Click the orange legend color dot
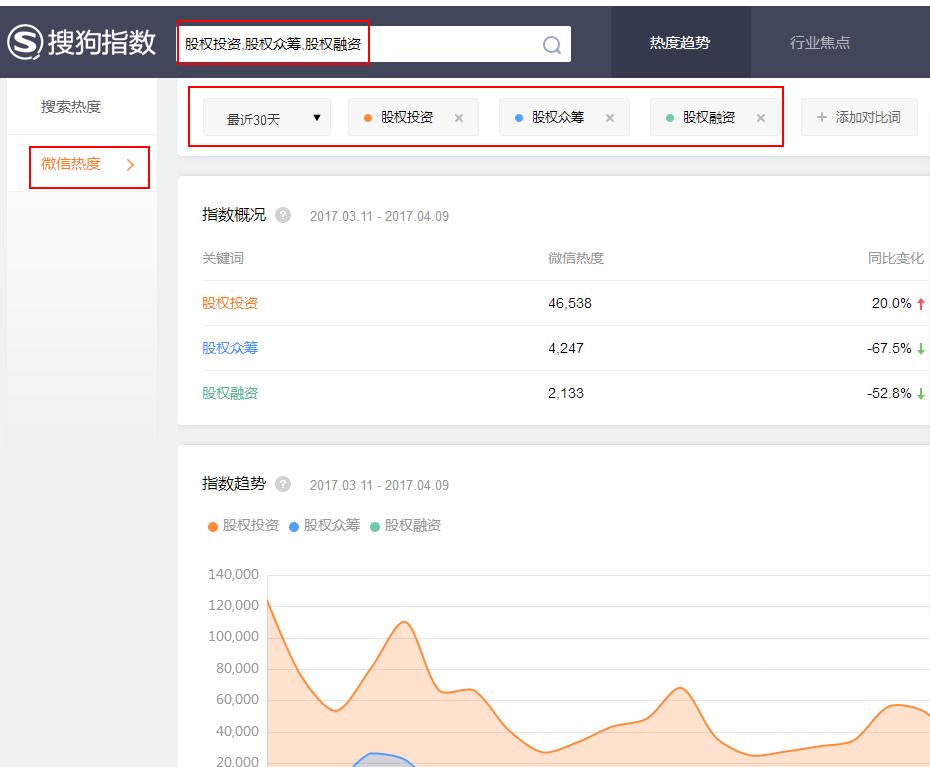This screenshot has height=767, width=930. pyautogui.click(x=210, y=525)
